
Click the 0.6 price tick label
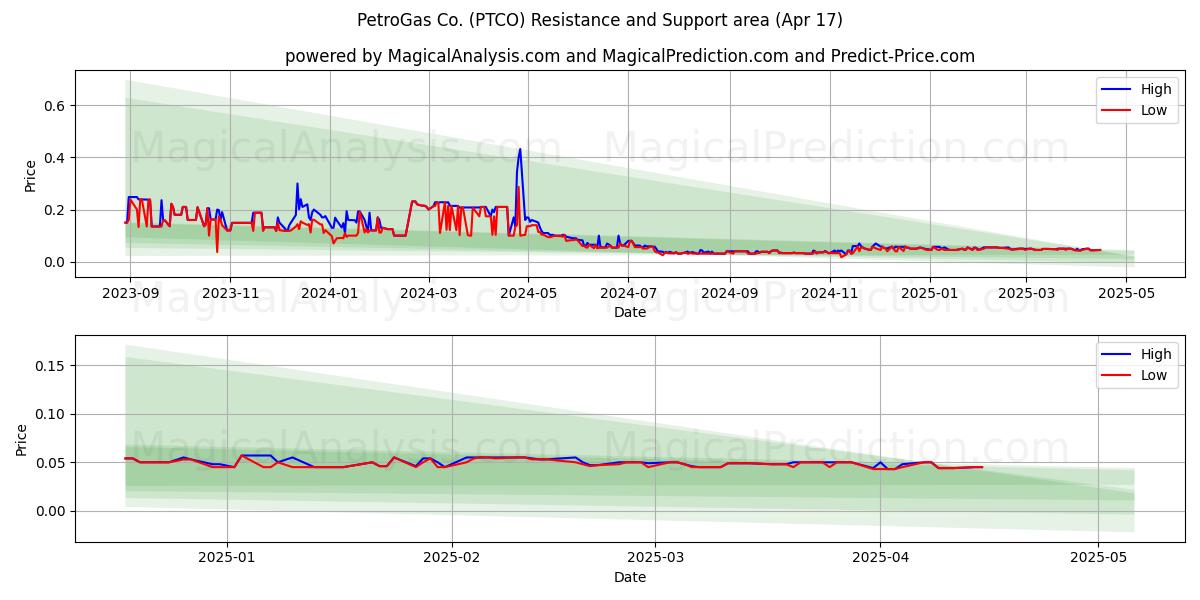pos(56,106)
